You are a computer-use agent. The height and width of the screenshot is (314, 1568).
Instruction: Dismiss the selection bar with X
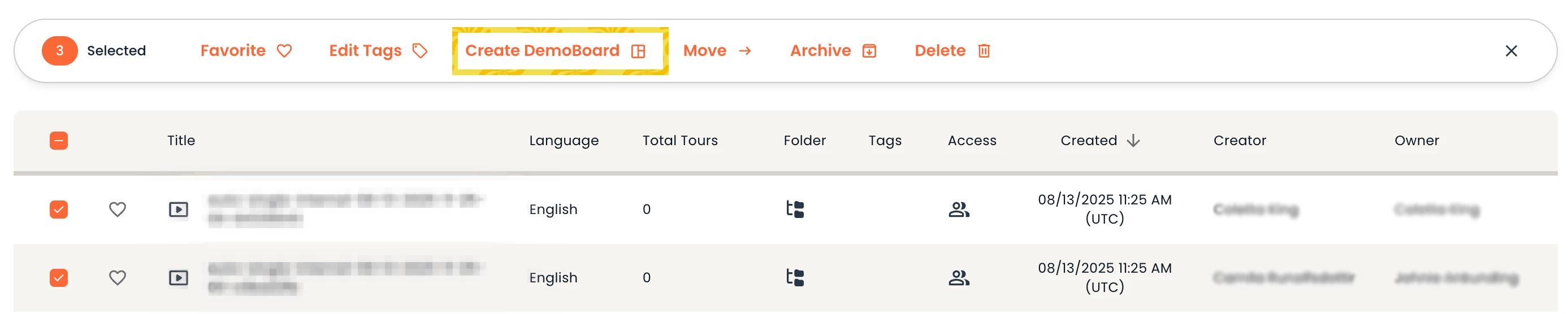(1510, 51)
